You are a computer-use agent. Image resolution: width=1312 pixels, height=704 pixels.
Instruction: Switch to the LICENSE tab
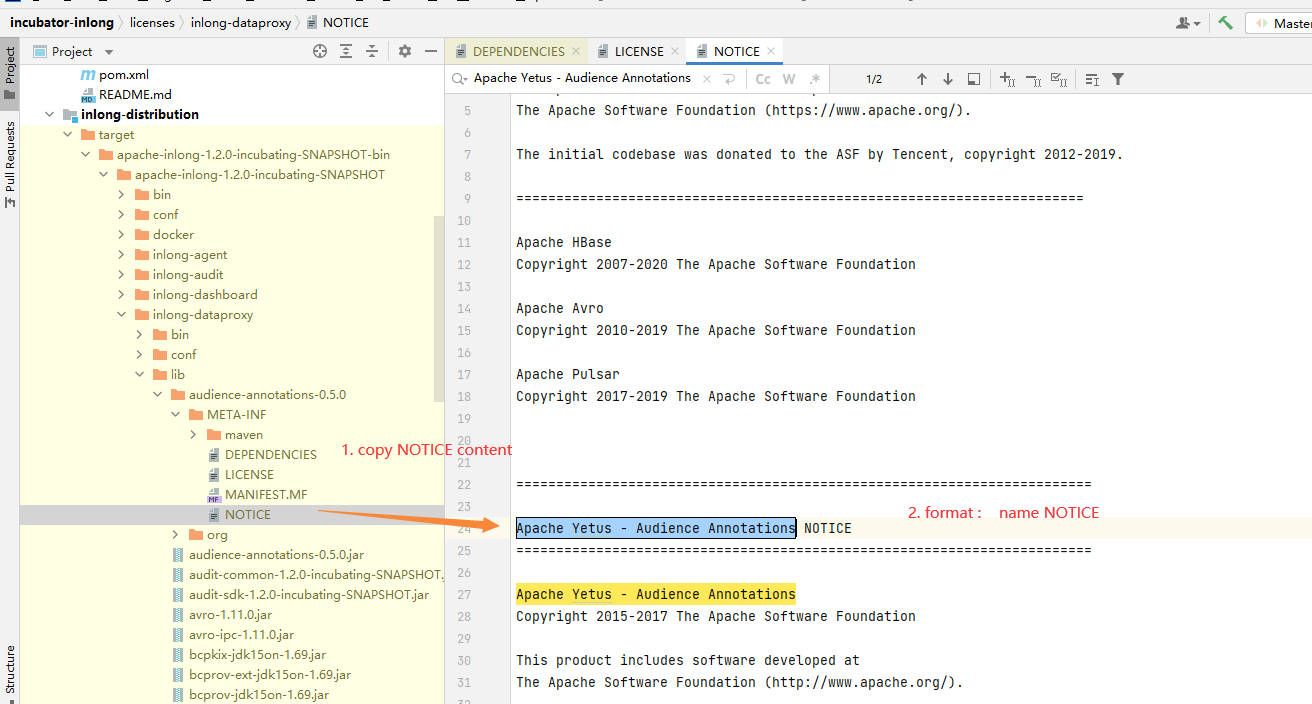click(638, 51)
